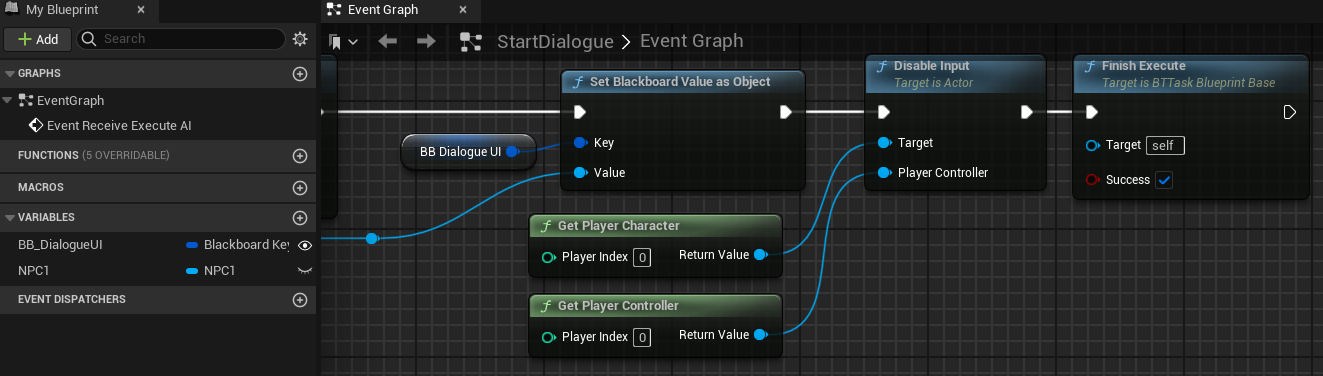Screen dimensions: 1323x376
Task: Add a new graph with plus icon
Action: [299, 74]
